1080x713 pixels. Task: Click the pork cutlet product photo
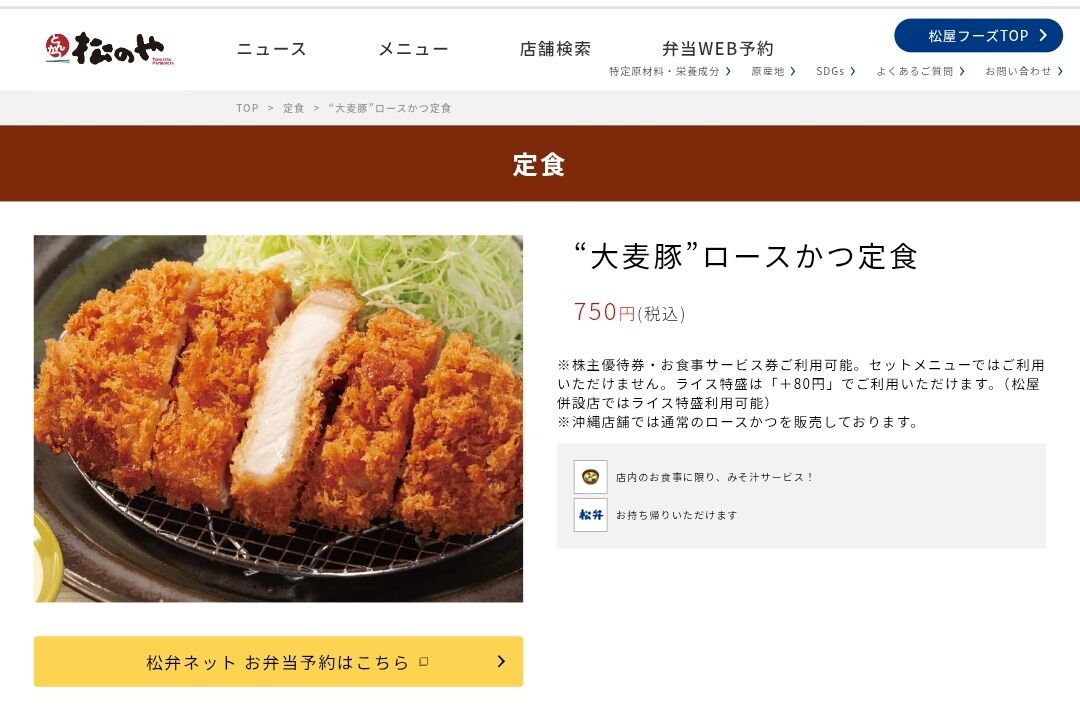coord(278,419)
